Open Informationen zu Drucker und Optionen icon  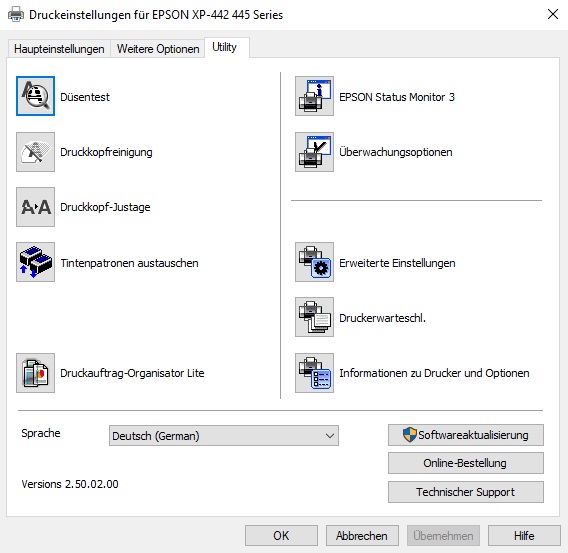click(x=314, y=373)
